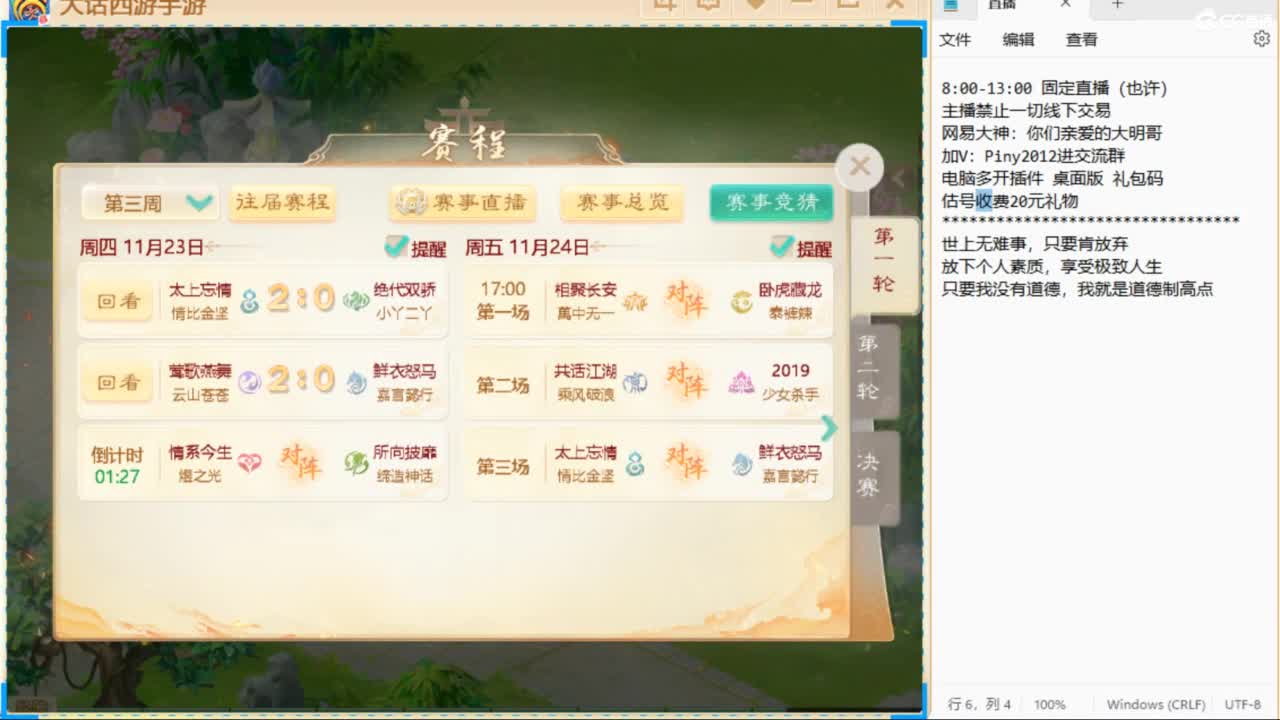Open Notepad 查看 menu

click(1081, 40)
